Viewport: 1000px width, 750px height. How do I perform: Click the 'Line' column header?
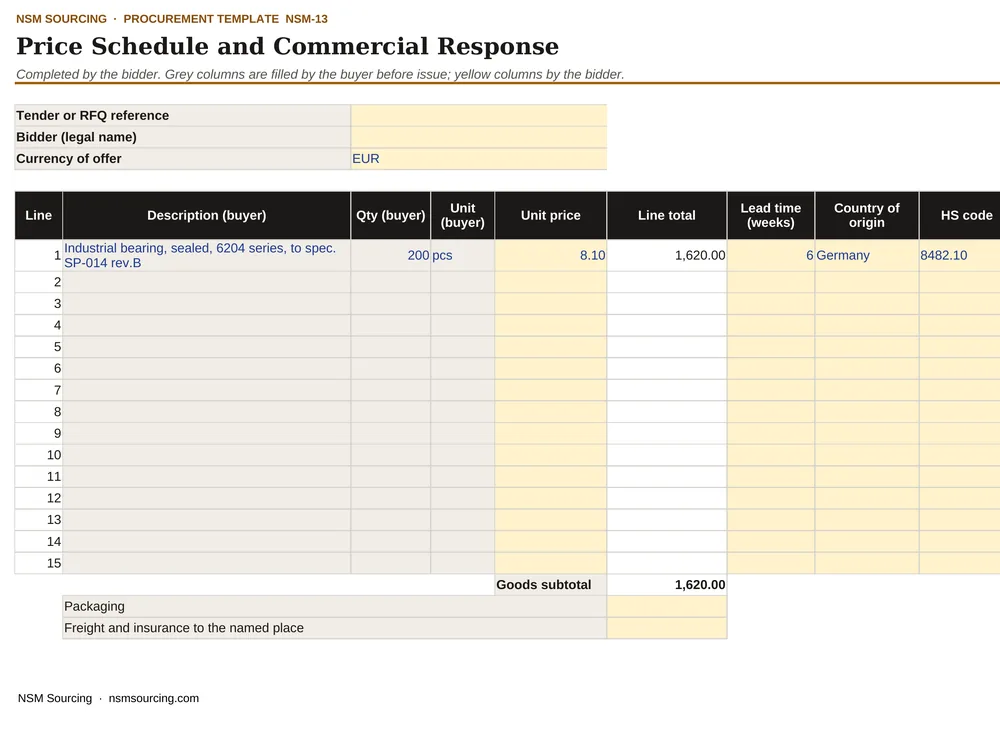point(38,216)
